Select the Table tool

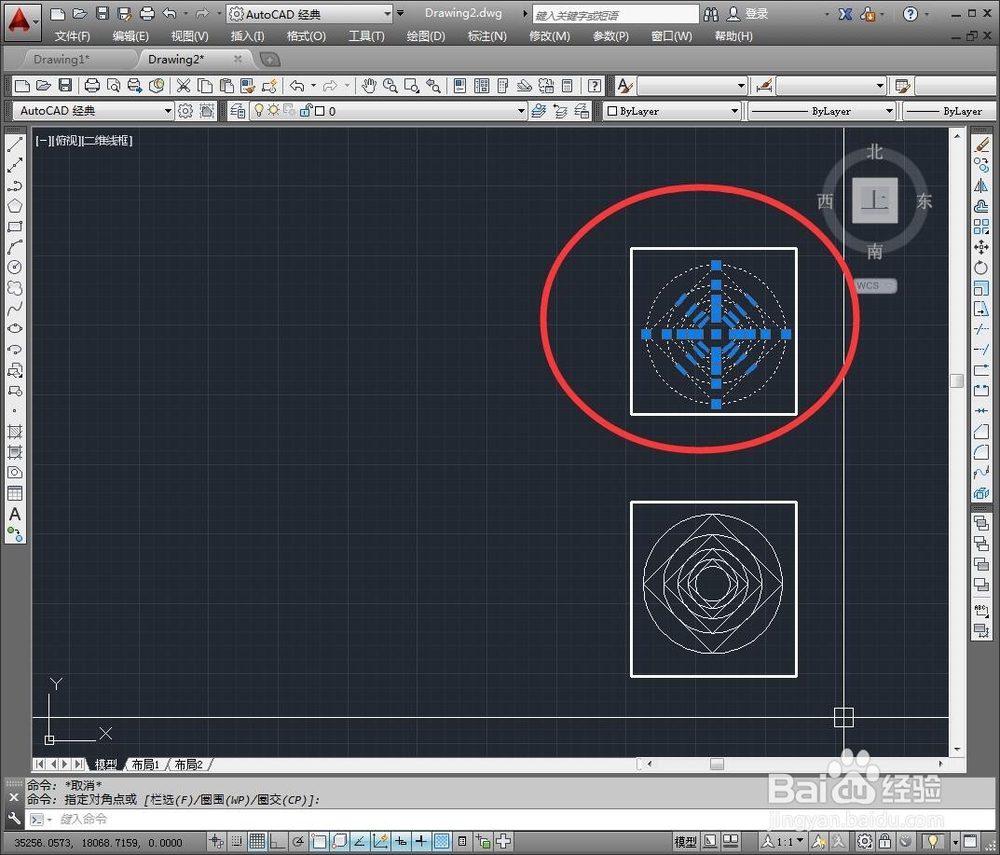tap(15, 493)
